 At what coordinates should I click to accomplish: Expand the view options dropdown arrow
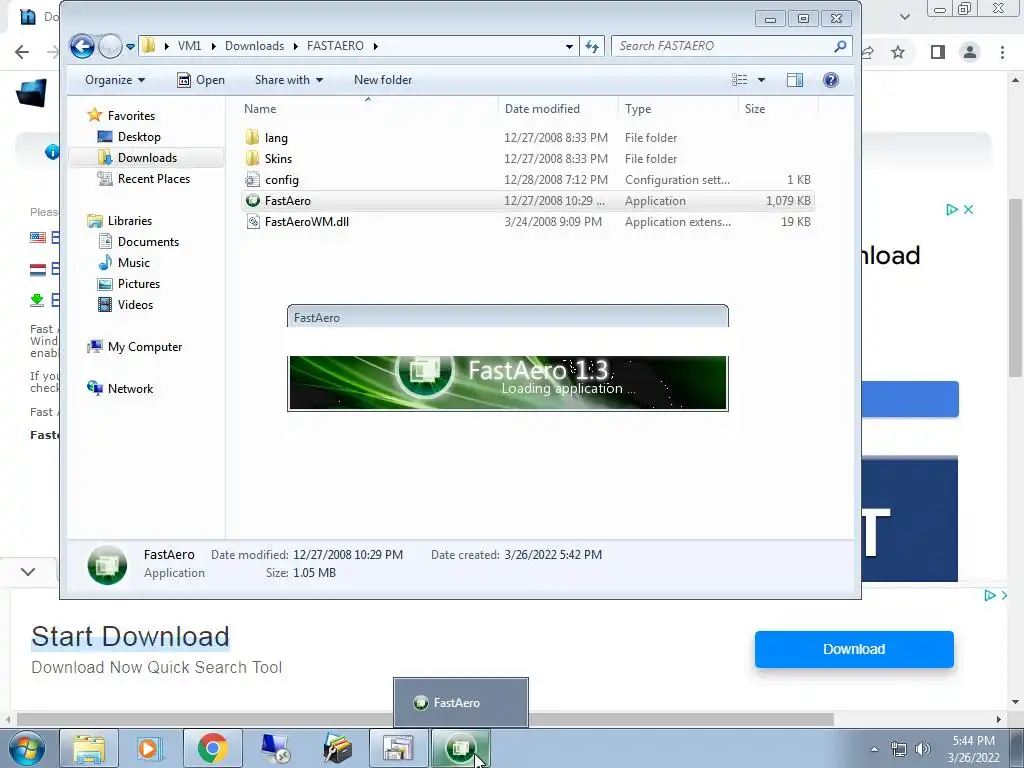pyautogui.click(x=761, y=80)
